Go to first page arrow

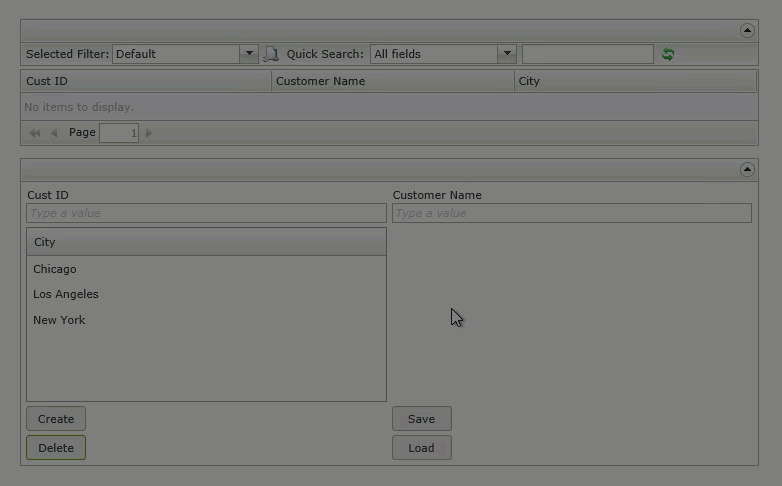coord(35,133)
